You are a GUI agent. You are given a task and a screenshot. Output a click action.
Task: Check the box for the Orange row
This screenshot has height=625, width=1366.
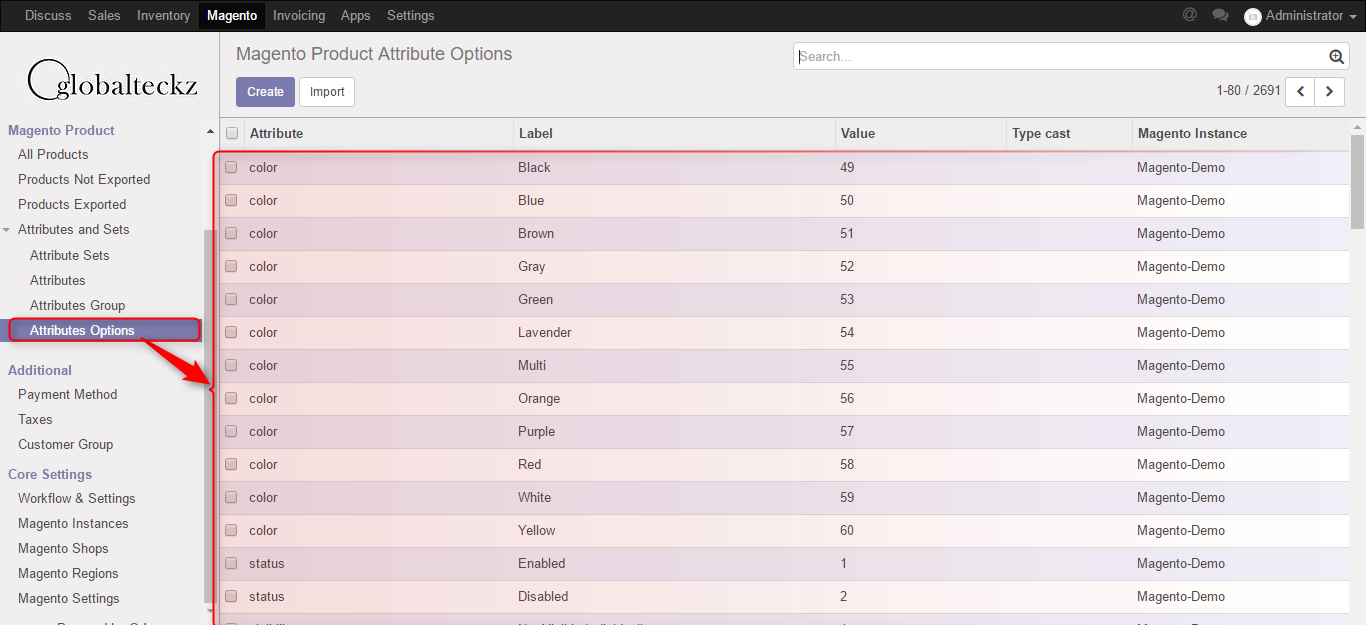point(231,398)
